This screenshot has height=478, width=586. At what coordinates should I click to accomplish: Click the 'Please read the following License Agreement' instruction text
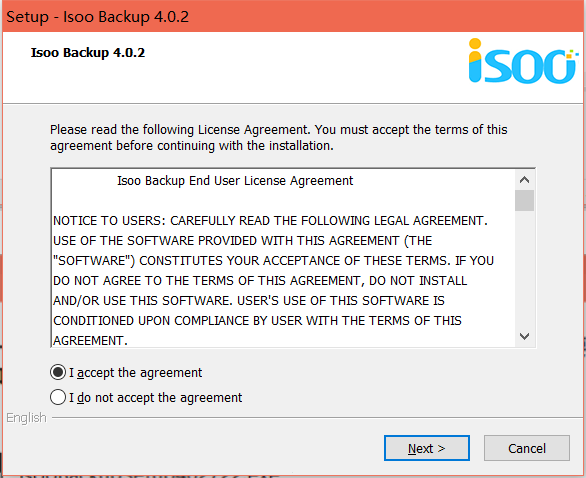[278, 138]
